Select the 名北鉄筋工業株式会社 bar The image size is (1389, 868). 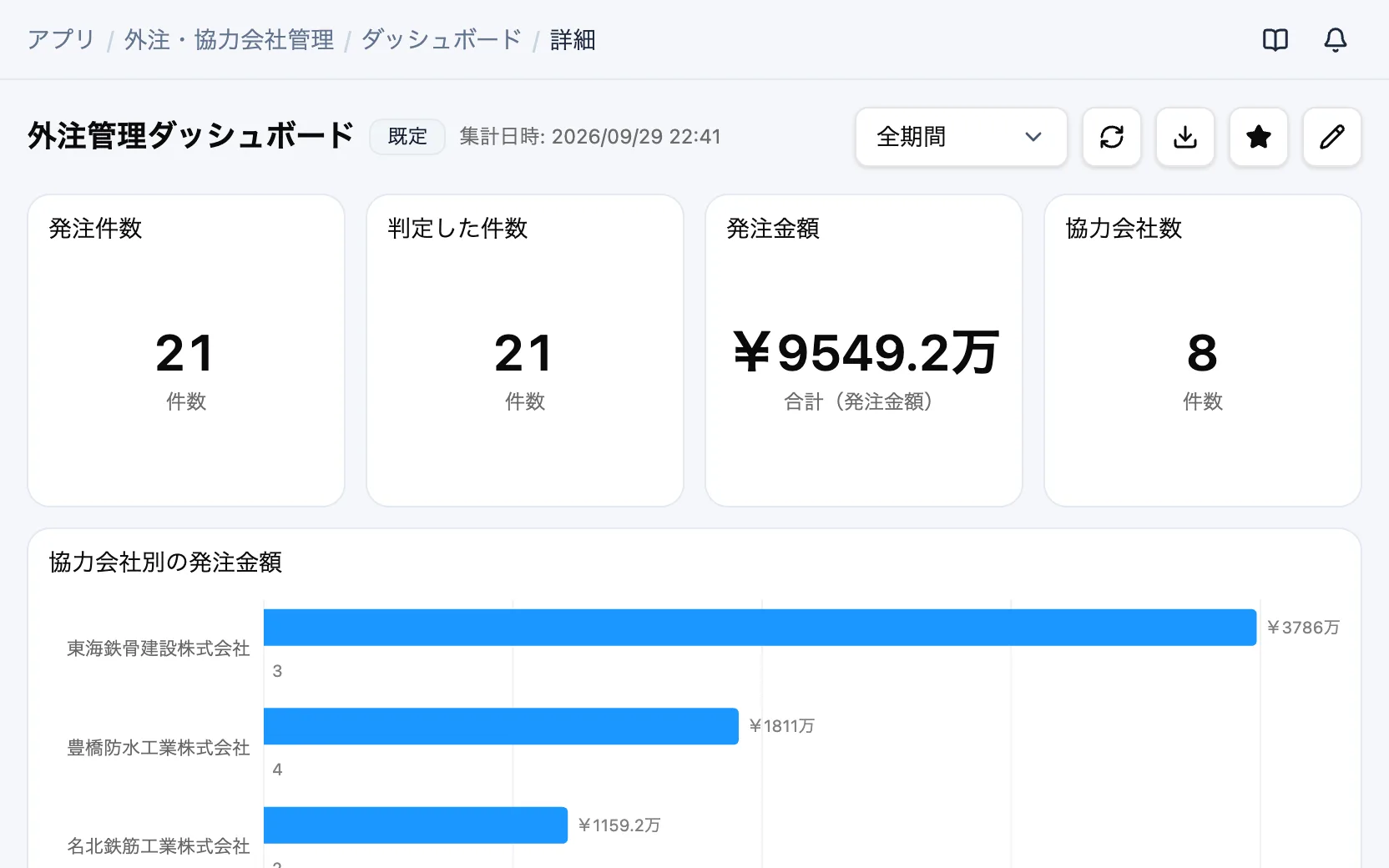pos(416,825)
